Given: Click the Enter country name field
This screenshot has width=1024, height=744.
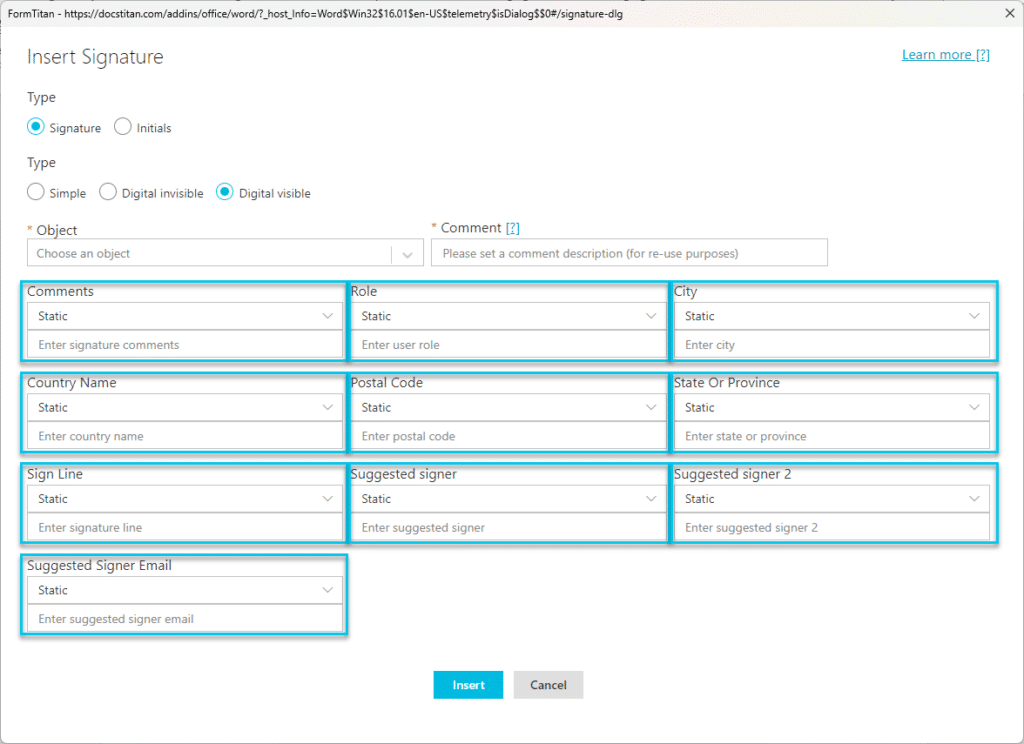Looking at the screenshot, I should [x=184, y=436].
